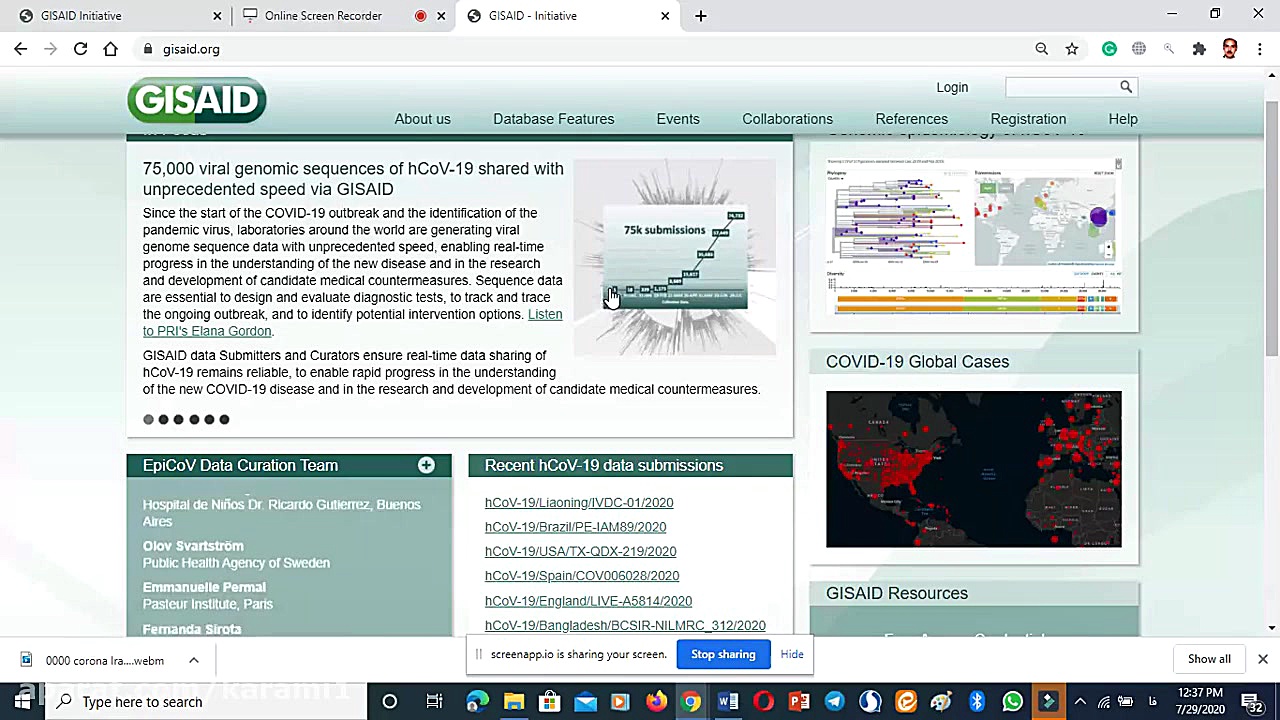Select the sixth carousel slide dot
1280x720 pixels.
[224, 420]
